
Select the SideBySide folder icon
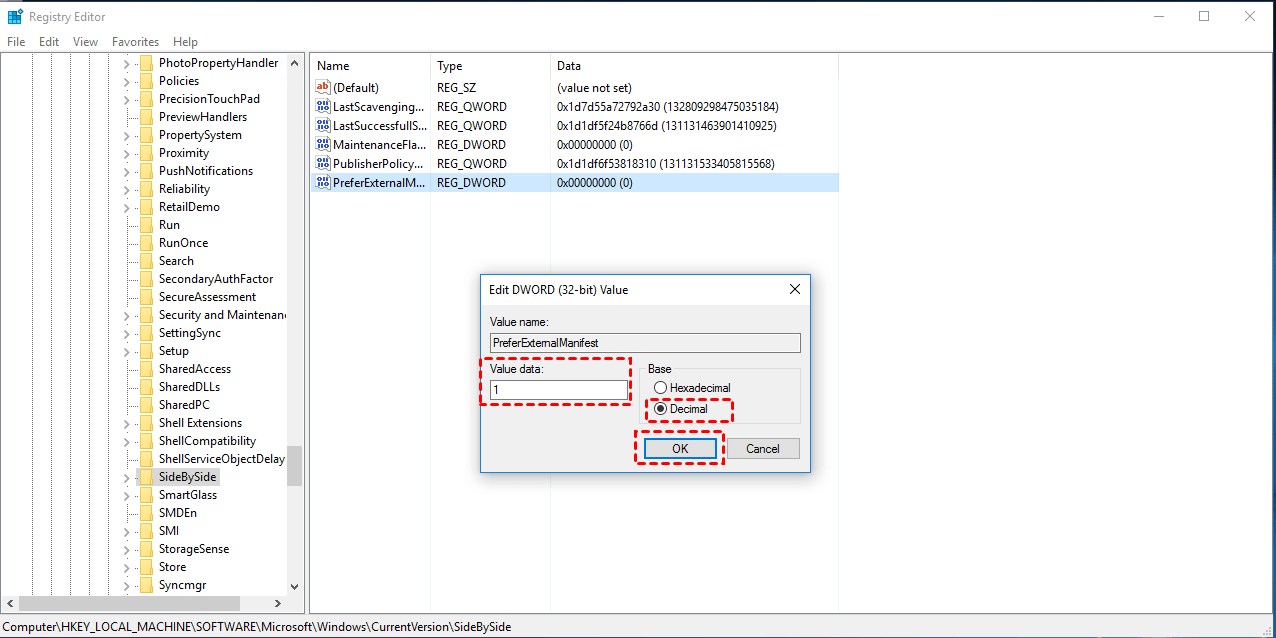pos(146,477)
